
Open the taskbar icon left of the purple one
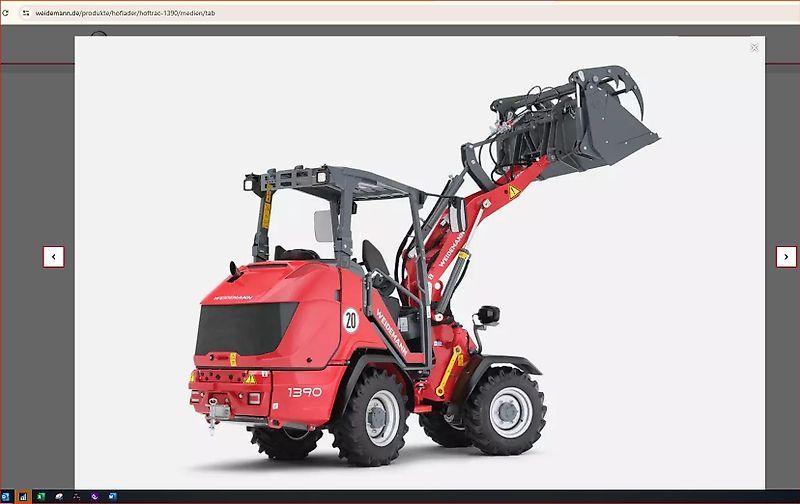(x=76, y=496)
